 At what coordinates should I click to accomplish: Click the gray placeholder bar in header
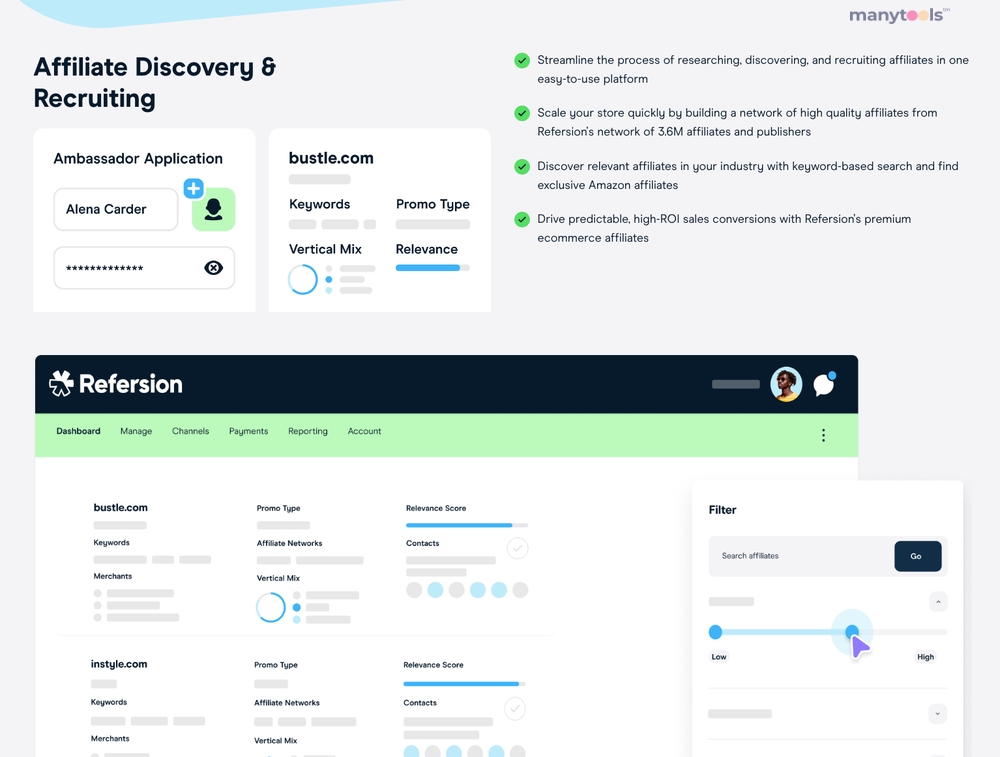coord(735,384)
